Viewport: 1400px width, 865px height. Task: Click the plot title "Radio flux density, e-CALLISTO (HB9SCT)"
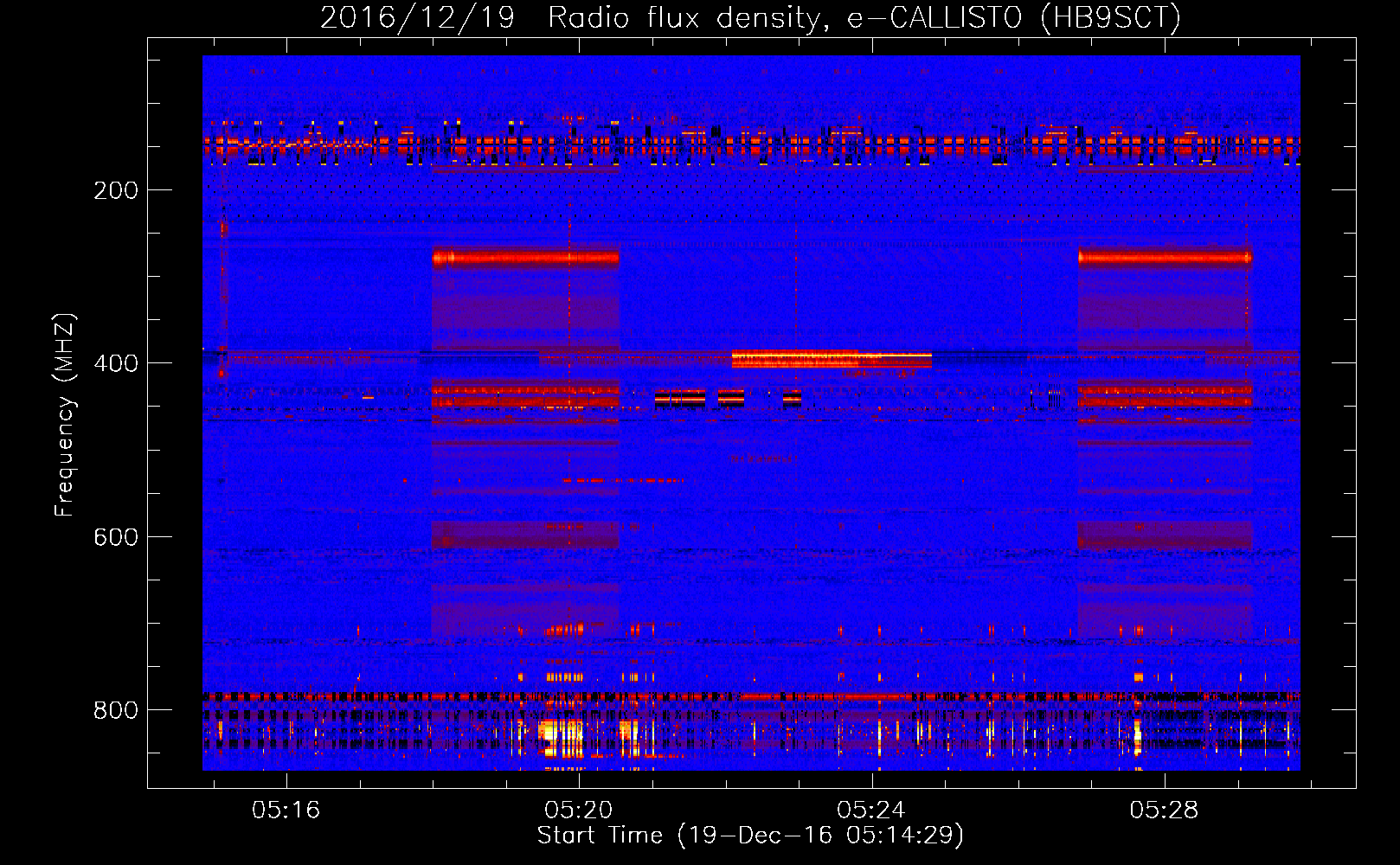click(864, 17)
